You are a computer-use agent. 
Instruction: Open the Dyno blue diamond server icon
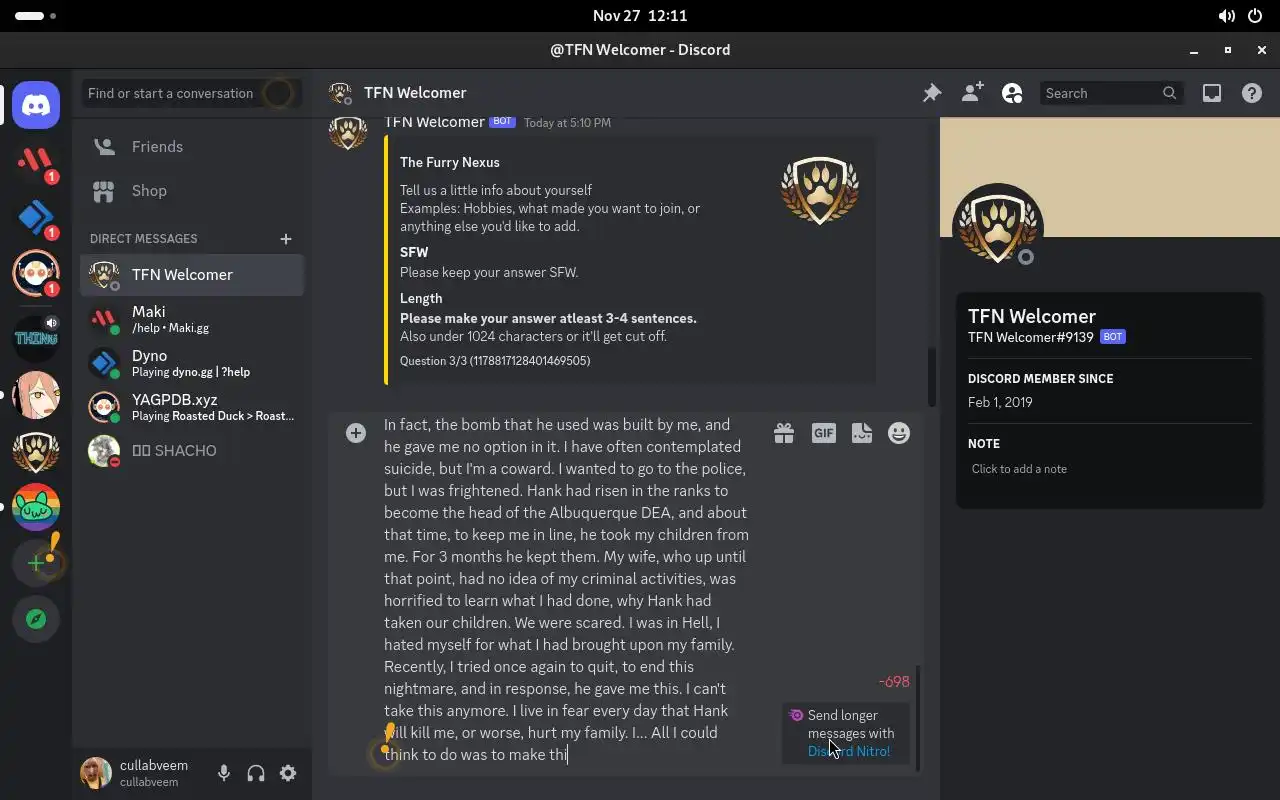36,216
